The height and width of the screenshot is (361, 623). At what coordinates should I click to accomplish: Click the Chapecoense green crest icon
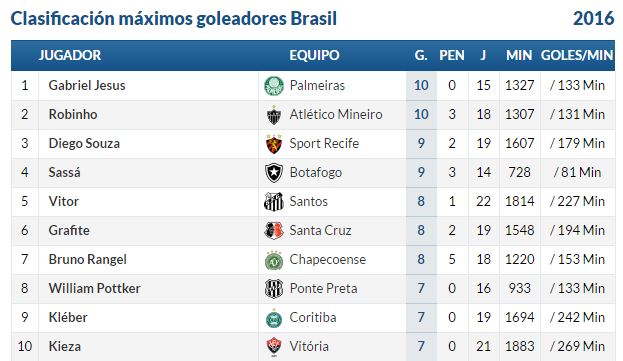point(274,260)
